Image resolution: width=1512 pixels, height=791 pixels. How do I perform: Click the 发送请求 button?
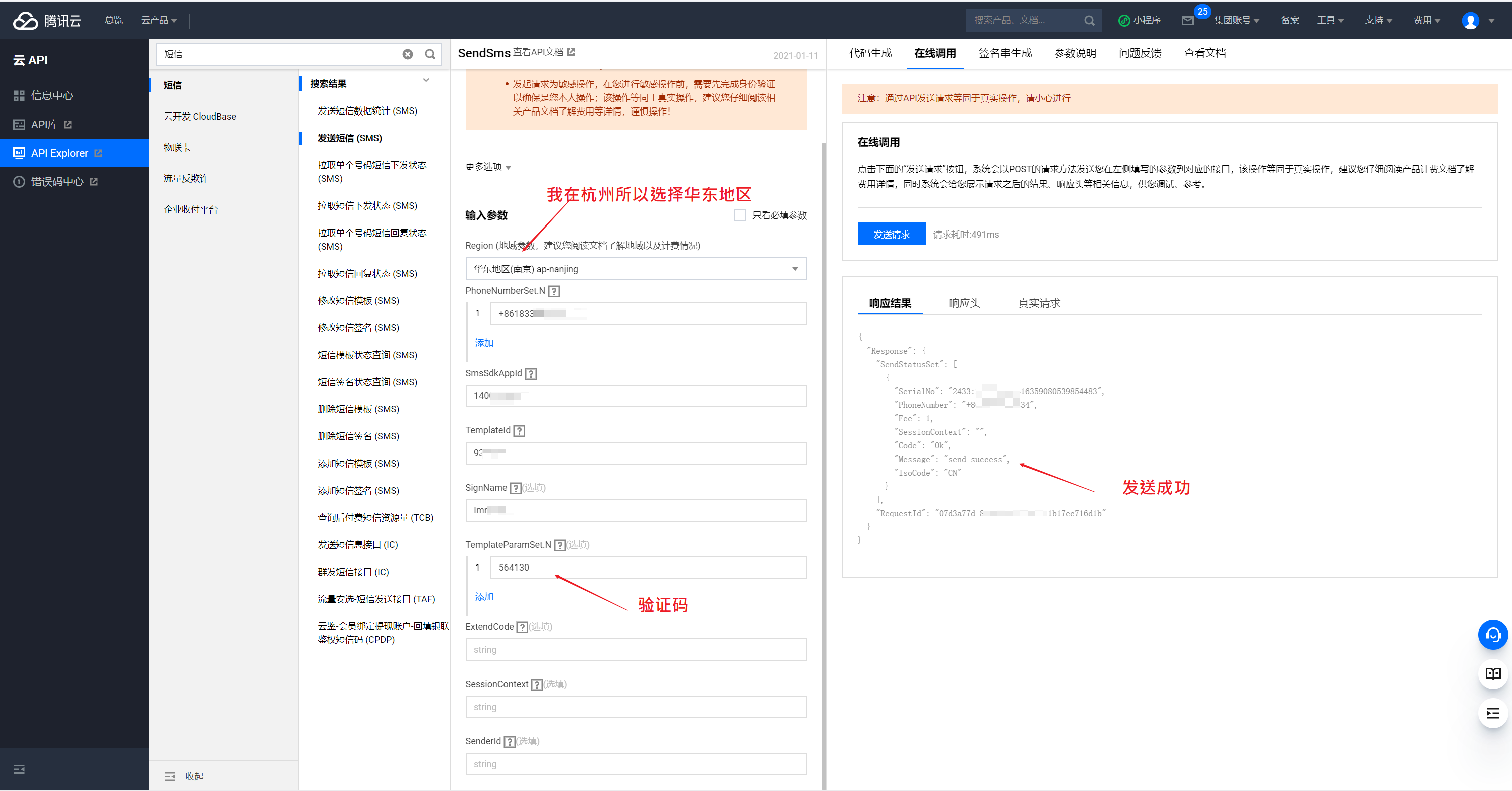pos(891,235)
